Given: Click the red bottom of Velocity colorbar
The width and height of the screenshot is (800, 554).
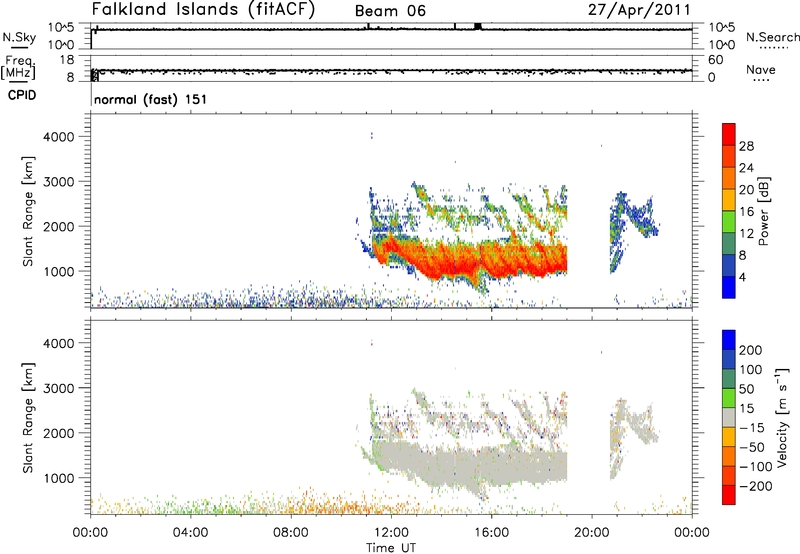Looking at the screenshot, I should [729, 495].
